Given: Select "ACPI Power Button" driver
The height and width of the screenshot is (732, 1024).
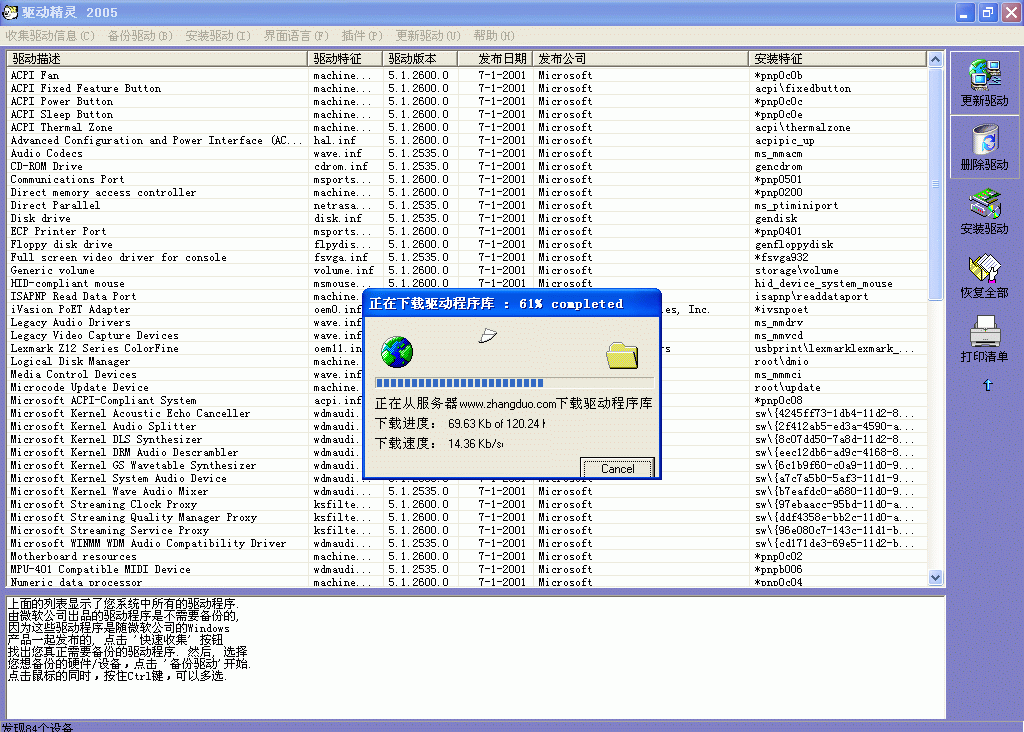Looking at the screenshot, I should tap(467, 101).
